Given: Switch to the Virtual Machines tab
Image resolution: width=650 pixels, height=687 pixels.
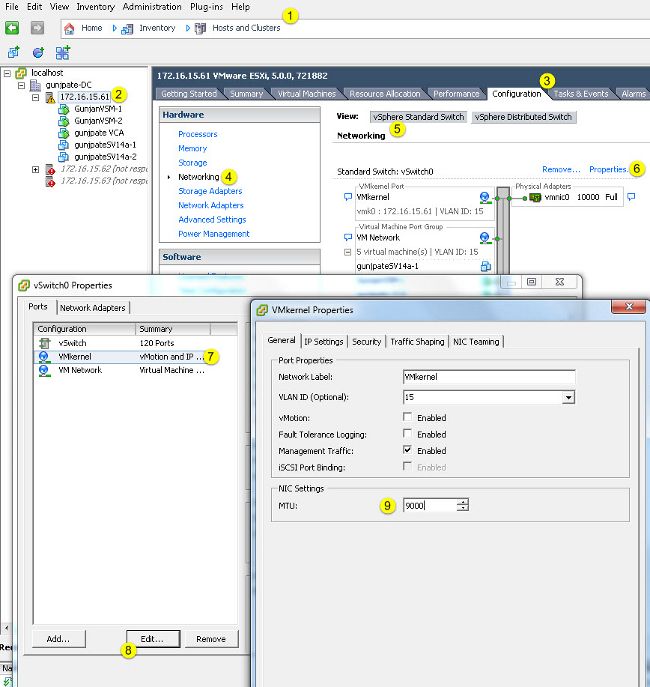Looking at the screenshot, I should point(307,94).
